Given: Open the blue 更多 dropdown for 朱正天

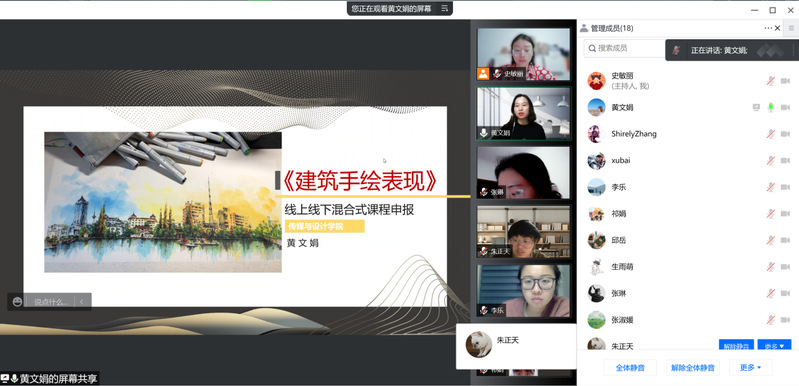Looking at the screenshot, I should point(774,346).
